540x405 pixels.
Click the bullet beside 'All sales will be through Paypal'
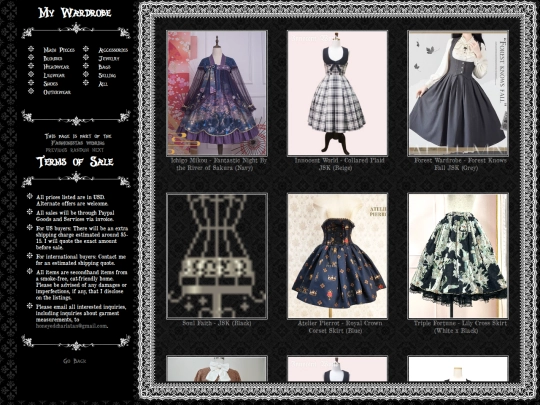(x=30, y=212)
